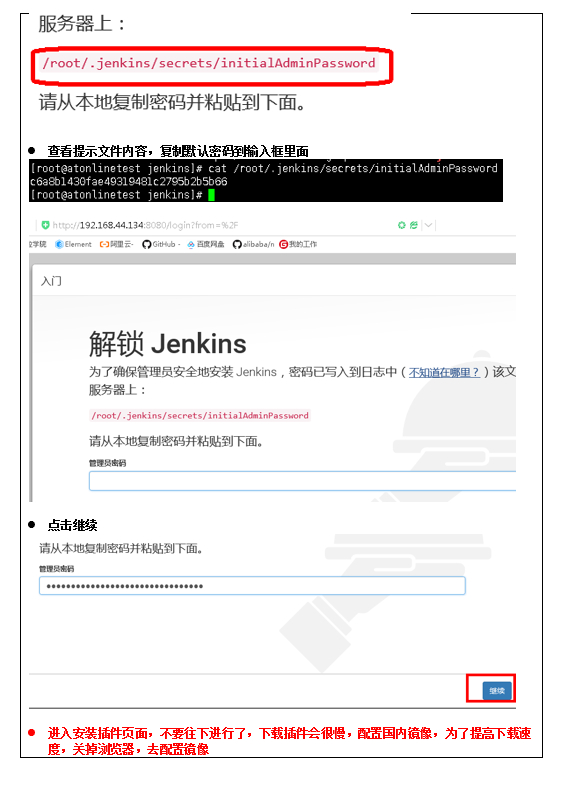Viewport: 572px width, 793px height.
Task: Click the green security shield icon in address bar
Action: [x=46, y=225]
